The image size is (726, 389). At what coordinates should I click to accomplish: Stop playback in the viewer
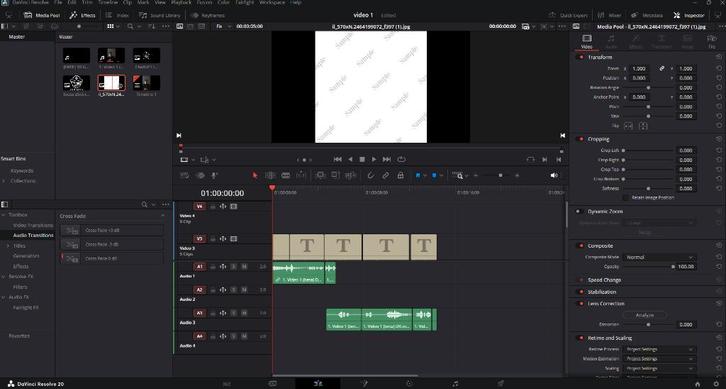[x=362, y=159]
